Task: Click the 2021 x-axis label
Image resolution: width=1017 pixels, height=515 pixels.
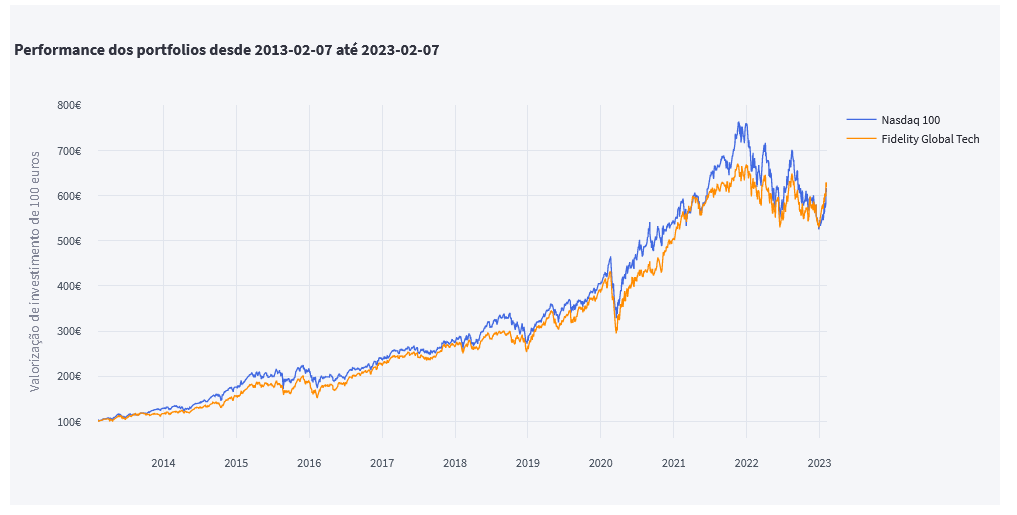Action: [x=673, y=463]
